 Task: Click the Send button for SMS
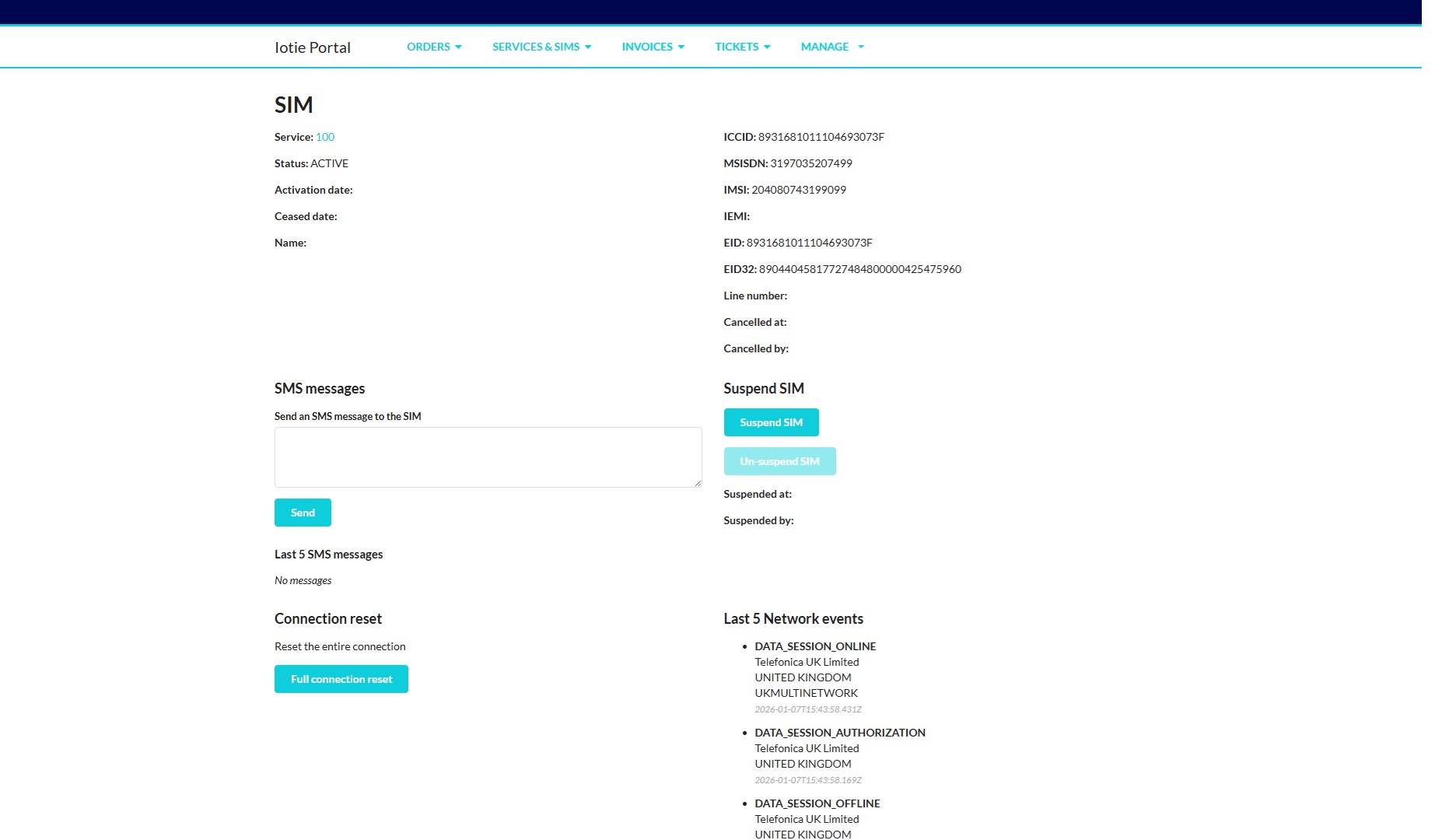pyautogui.click(x=302, y=512)
